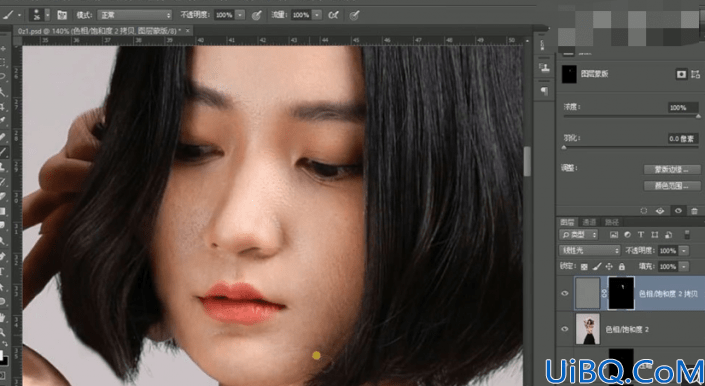The height and width of the screenshot is (386, 705).
Task: Open the Paragraph collapsed panel icon
Action: tap(544, 91)
